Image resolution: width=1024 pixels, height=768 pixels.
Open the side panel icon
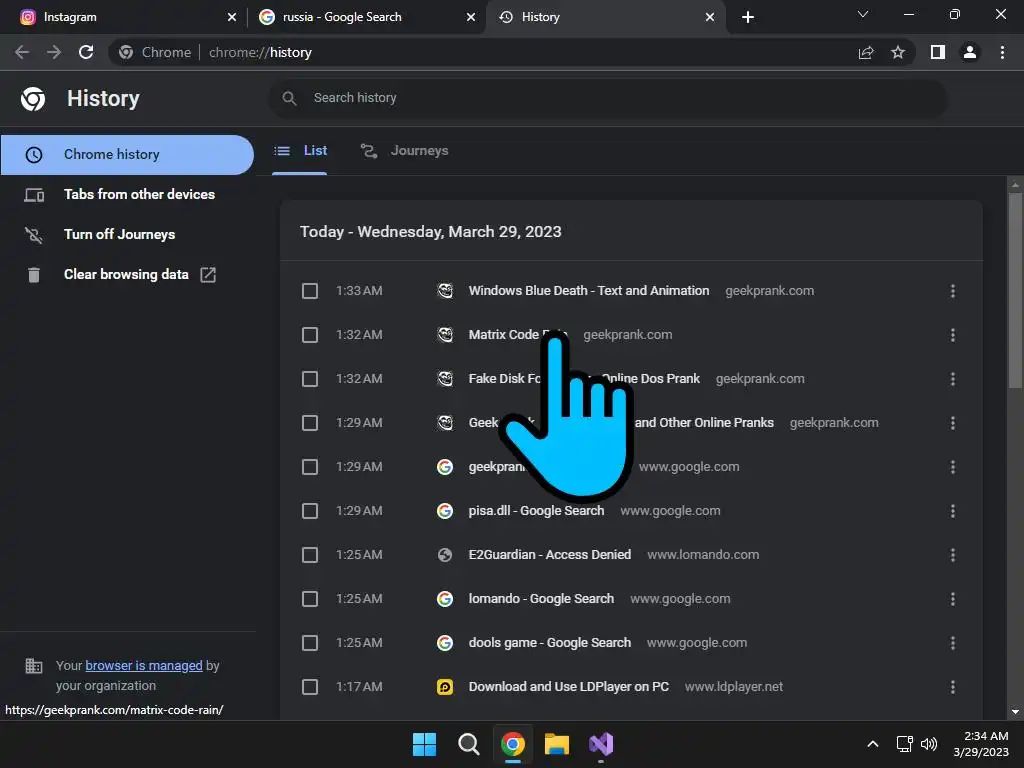(938, 52)
